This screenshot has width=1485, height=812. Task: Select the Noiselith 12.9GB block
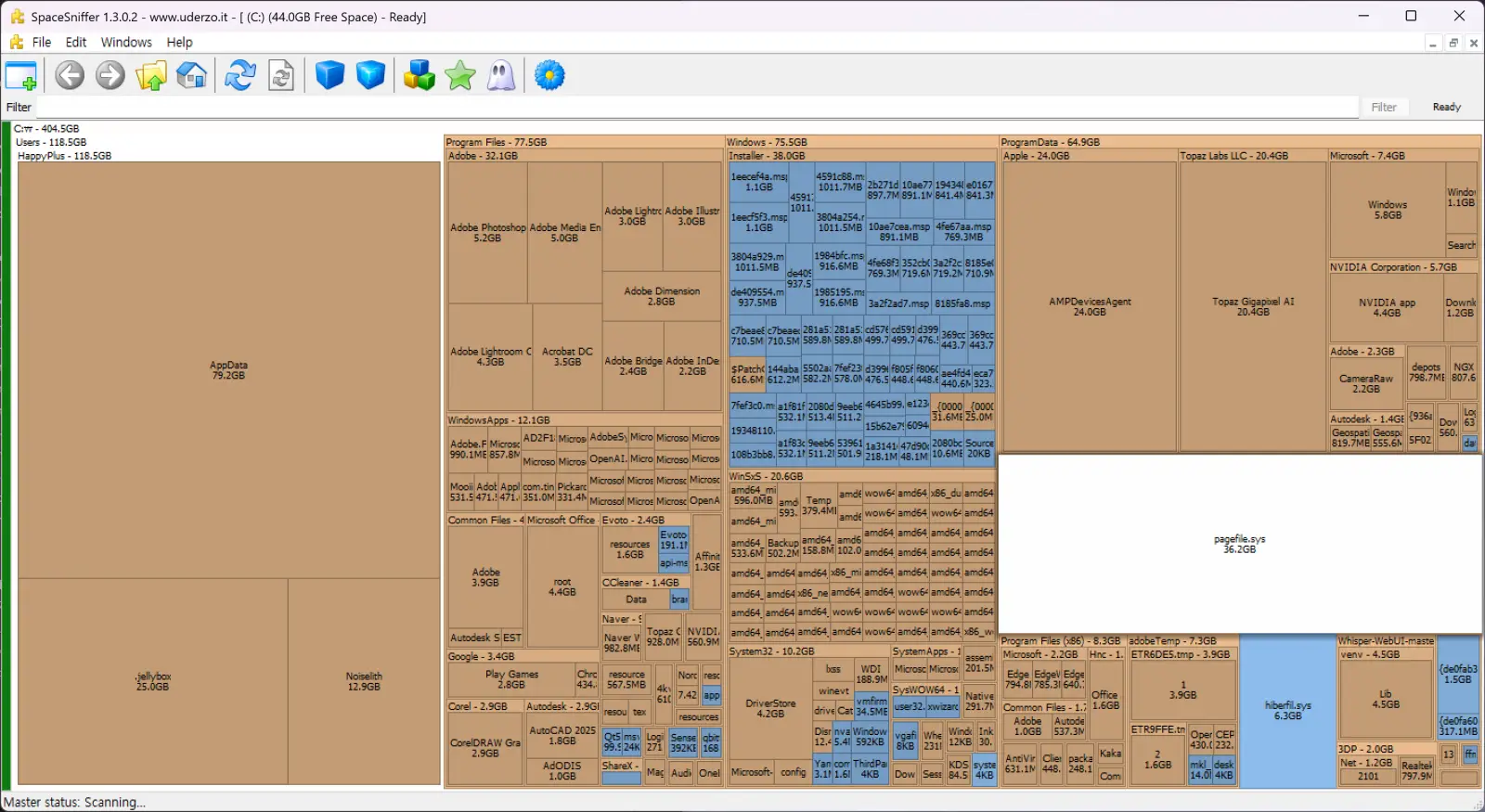tap(364, 681)
